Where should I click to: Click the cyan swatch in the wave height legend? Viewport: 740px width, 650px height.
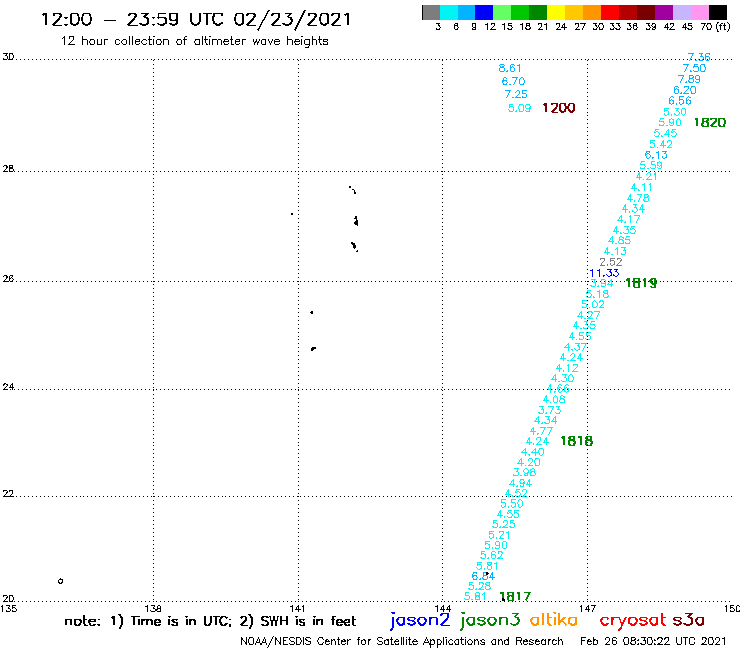click(449, 12)
